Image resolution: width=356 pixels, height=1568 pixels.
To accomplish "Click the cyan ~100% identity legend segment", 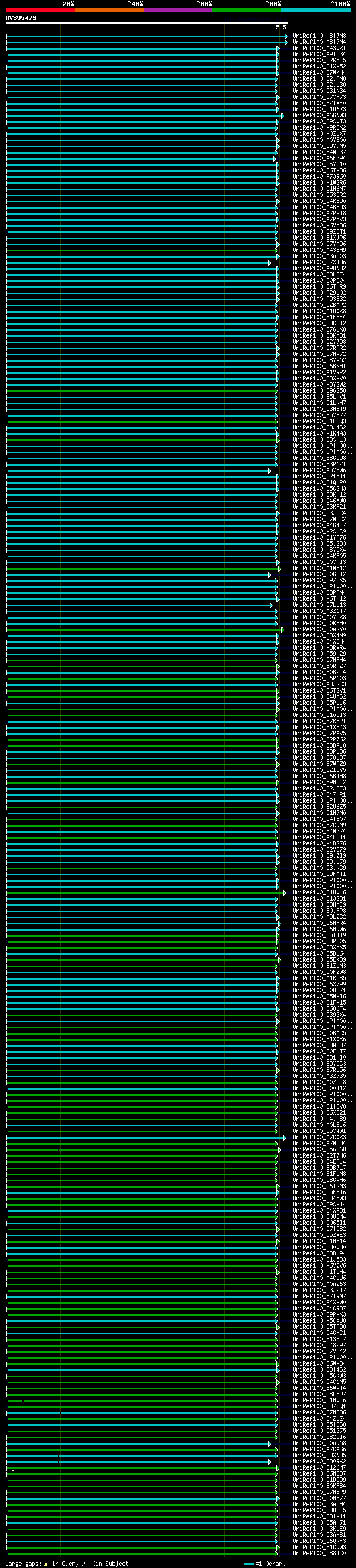I will [315, 10].
